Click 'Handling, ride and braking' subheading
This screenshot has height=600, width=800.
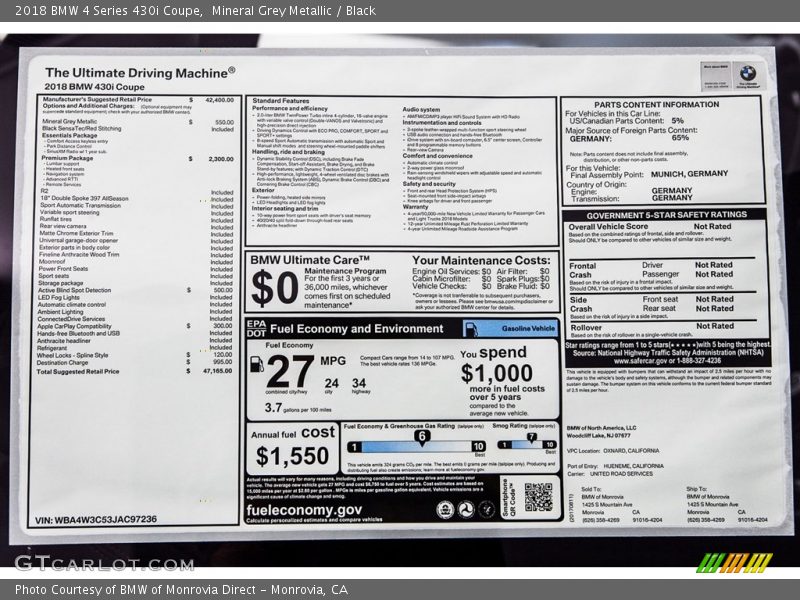(288, 152)
